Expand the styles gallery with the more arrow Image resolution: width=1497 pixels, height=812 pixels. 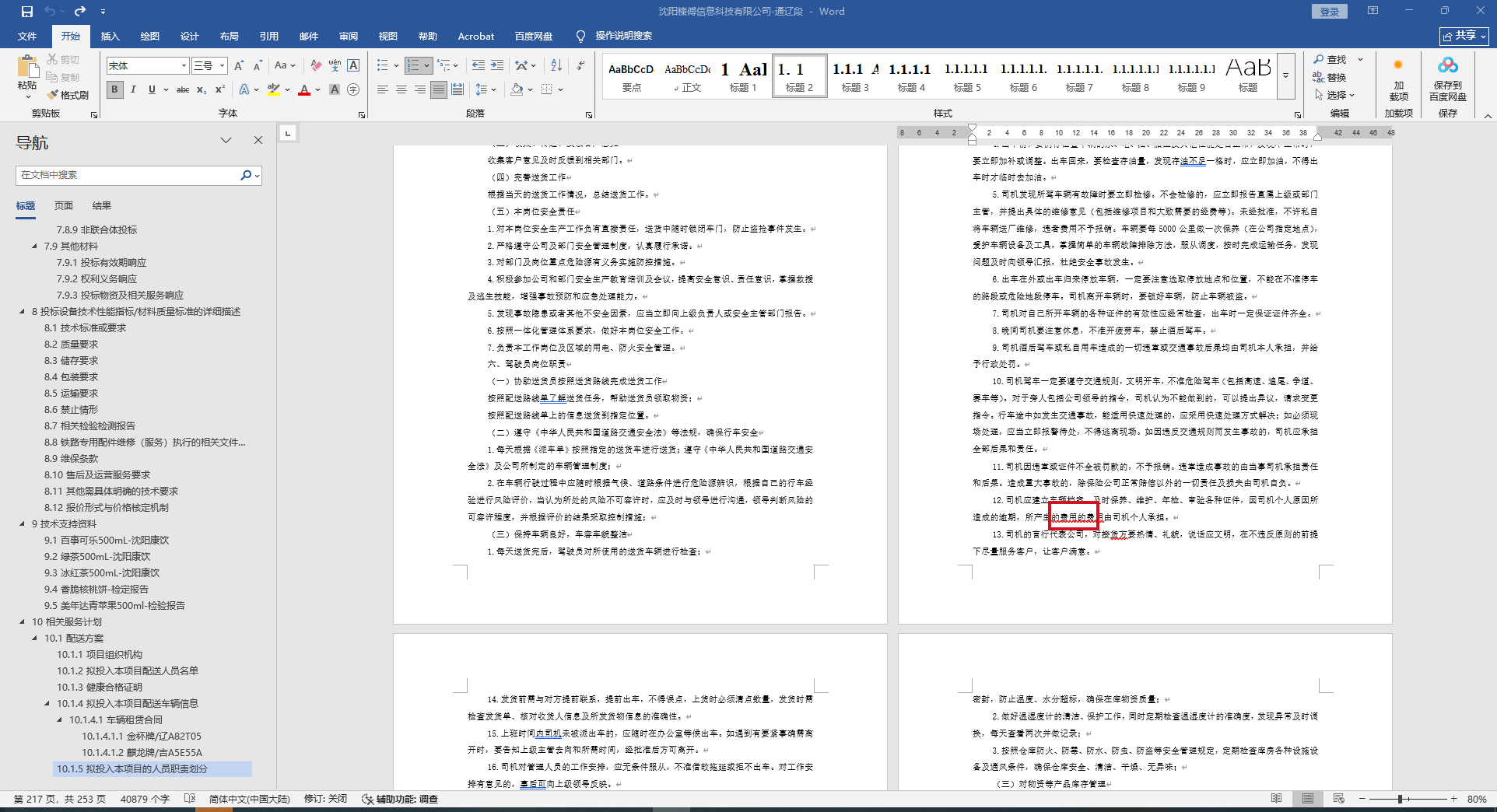click(x=1286, y=75)
